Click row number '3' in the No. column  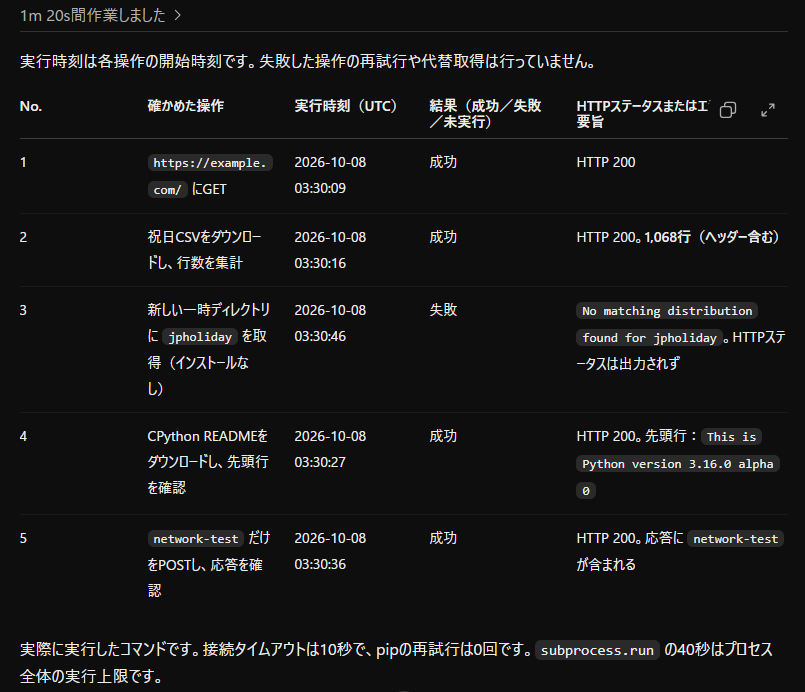[x=23, y=310]
